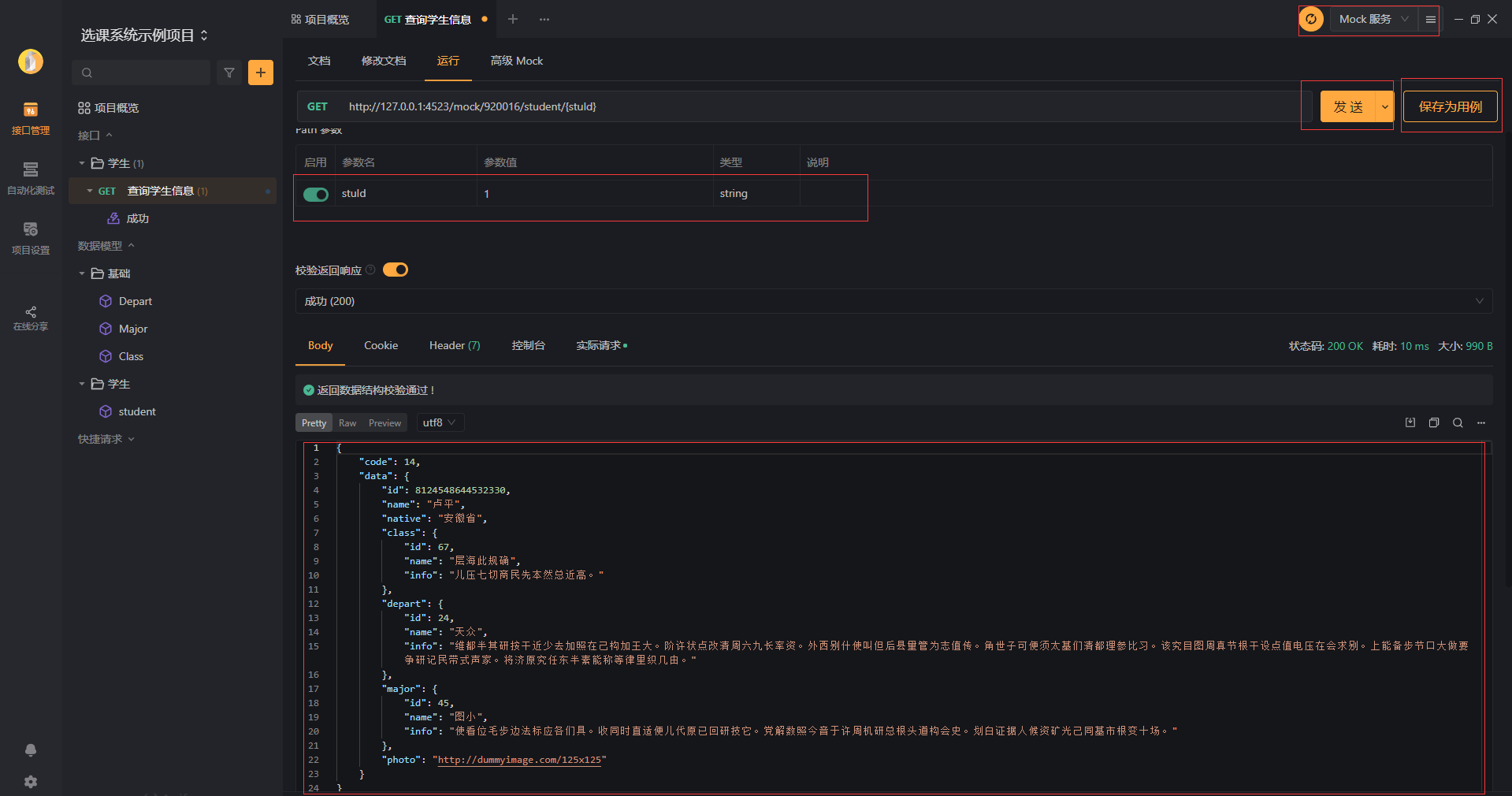The width and height of the screenshot is (1512, 796).
Task: Open the utf8 encoding dropdown
Action: click(x=440, y=422)
